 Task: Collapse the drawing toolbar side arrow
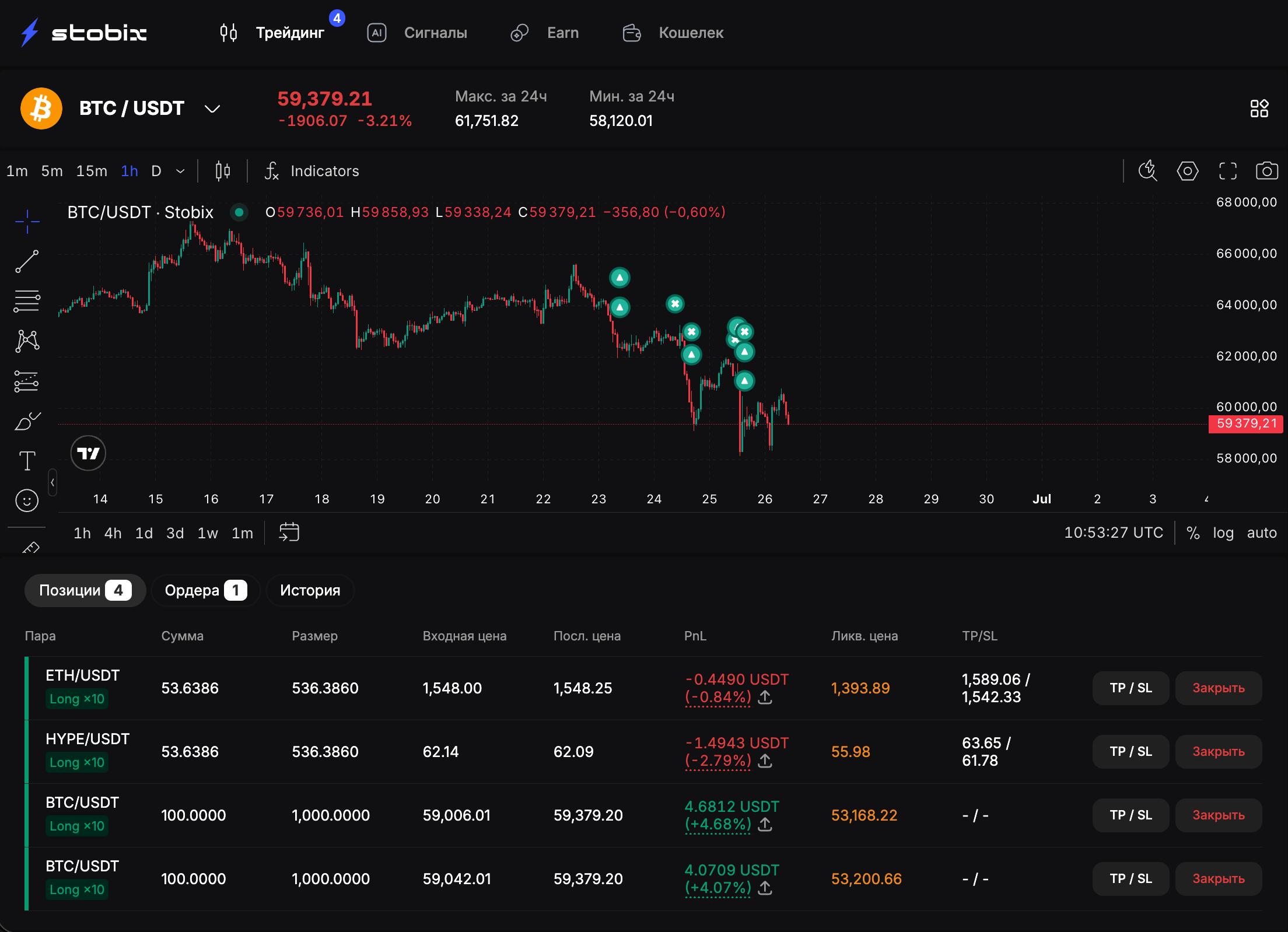tap(52, 482)
